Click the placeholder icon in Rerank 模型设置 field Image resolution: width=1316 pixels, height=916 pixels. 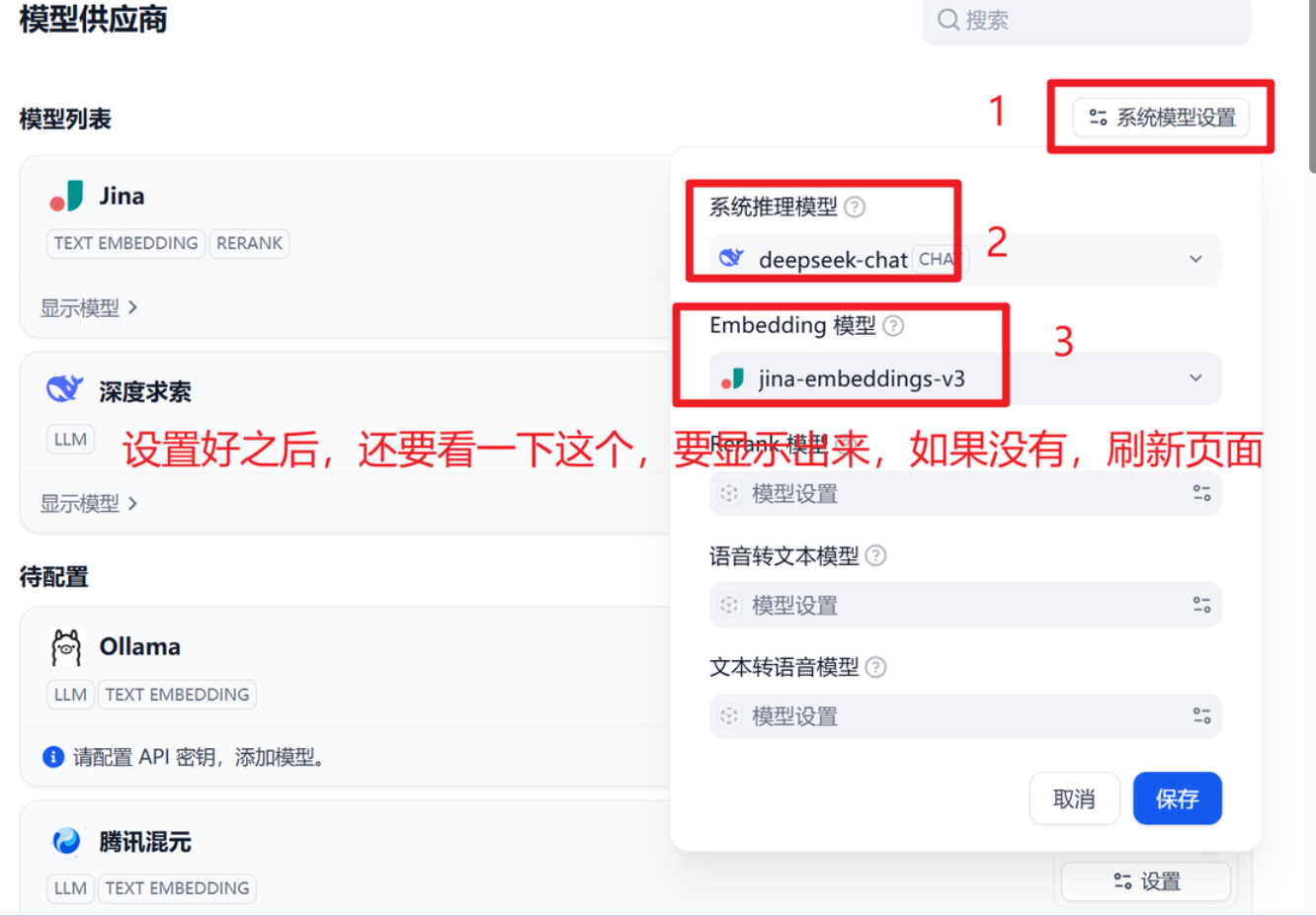(729, 493)
